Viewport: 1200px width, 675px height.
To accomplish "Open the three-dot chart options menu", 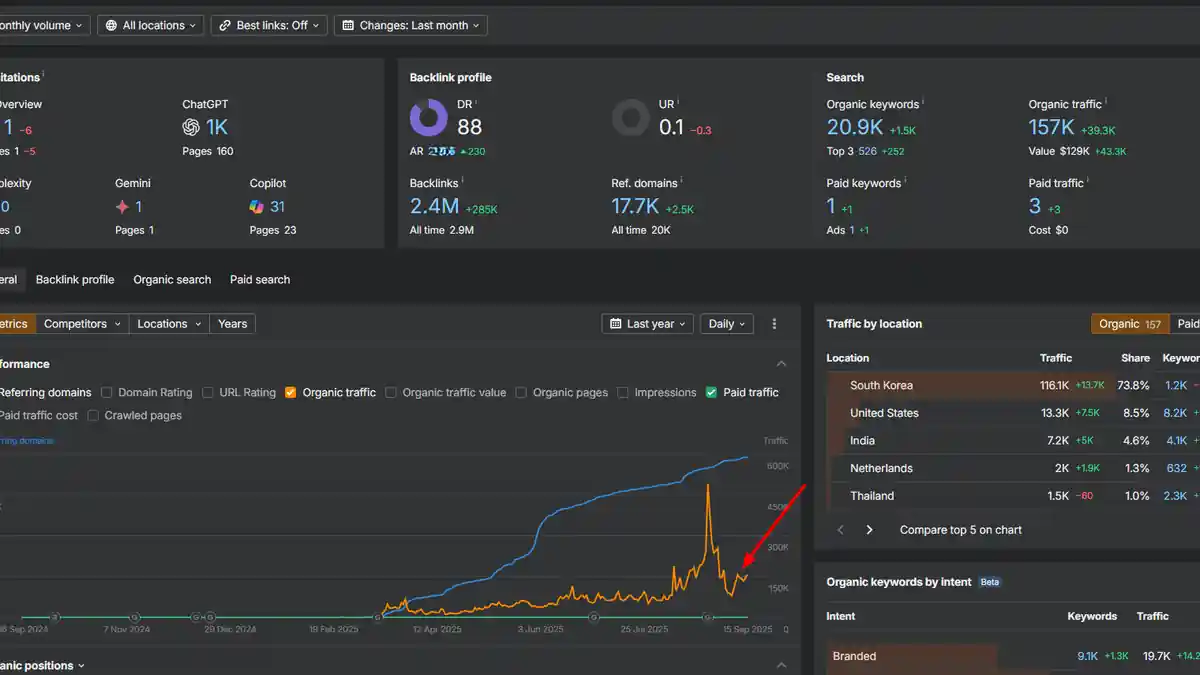I will pos(774,324).
